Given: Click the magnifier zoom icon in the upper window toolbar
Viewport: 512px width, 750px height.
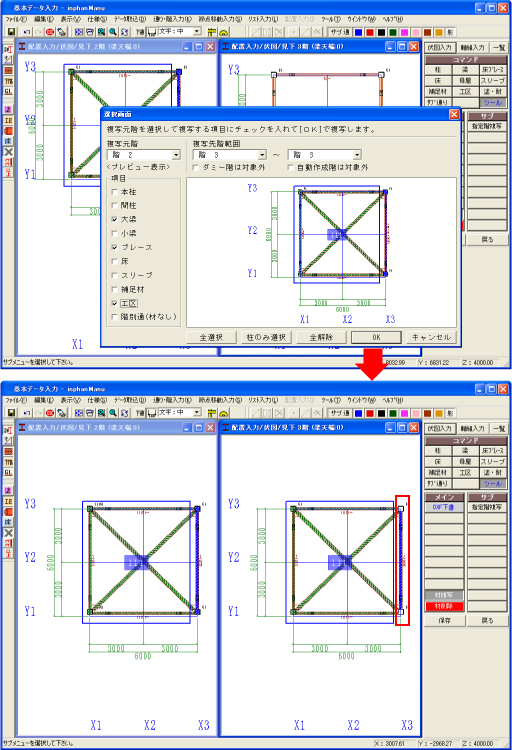Looking at the screenshot, I should pos(113,32).
